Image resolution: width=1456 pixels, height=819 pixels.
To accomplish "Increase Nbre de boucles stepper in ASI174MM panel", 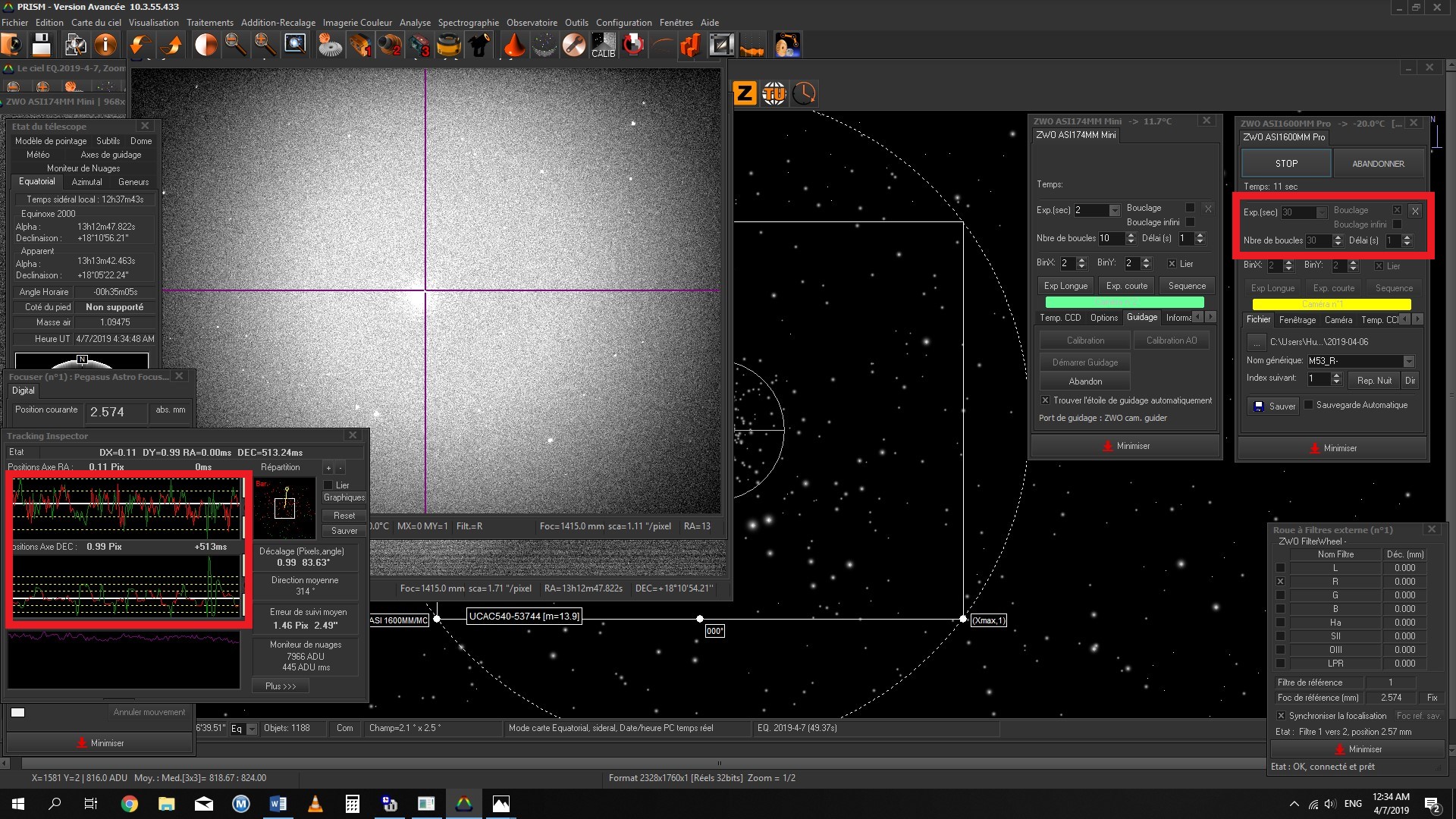I will 1131,235.
